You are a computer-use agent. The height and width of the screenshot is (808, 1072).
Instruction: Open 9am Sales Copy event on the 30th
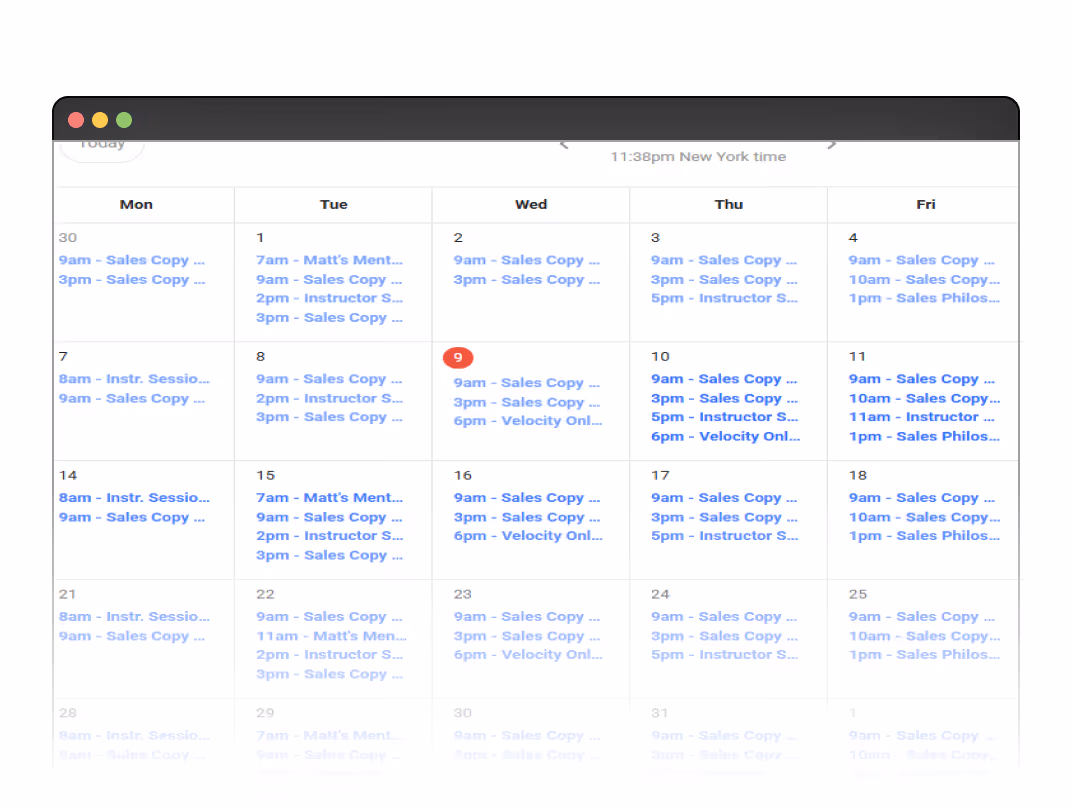133,259
